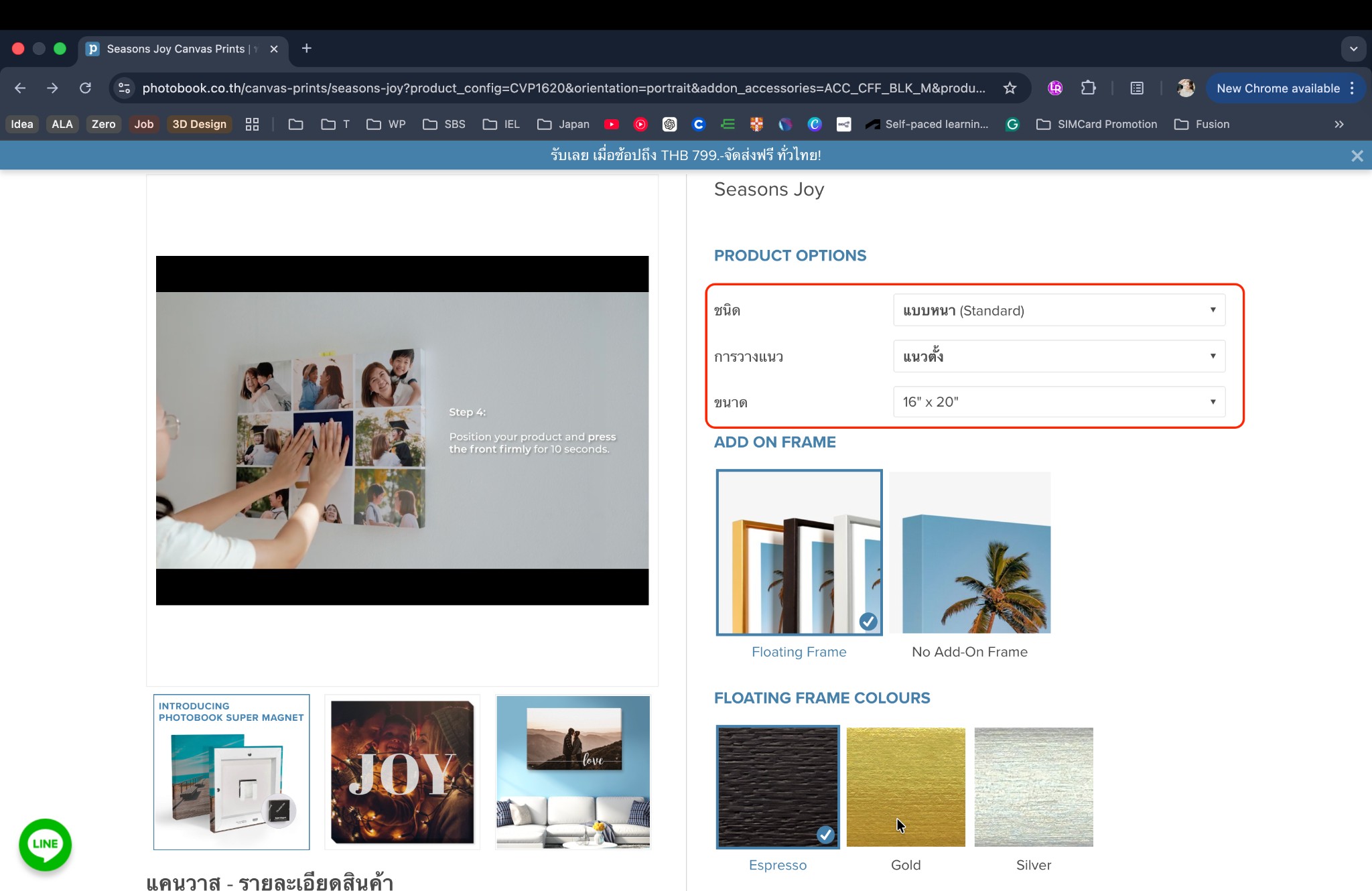Choose the Silver frame colour

[x=1033, y=786]
